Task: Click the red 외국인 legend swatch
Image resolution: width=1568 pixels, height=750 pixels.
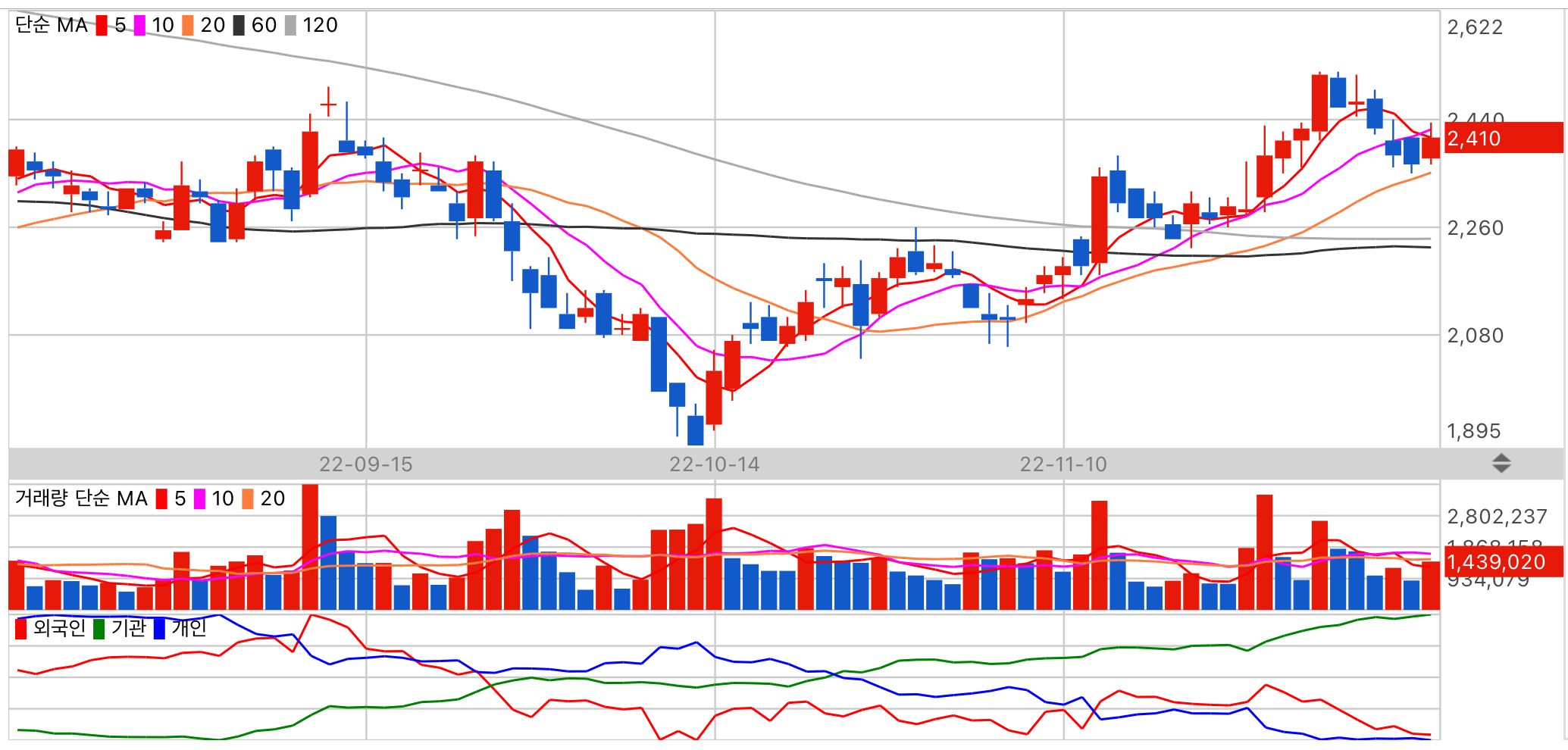Action: click(21, 629)
